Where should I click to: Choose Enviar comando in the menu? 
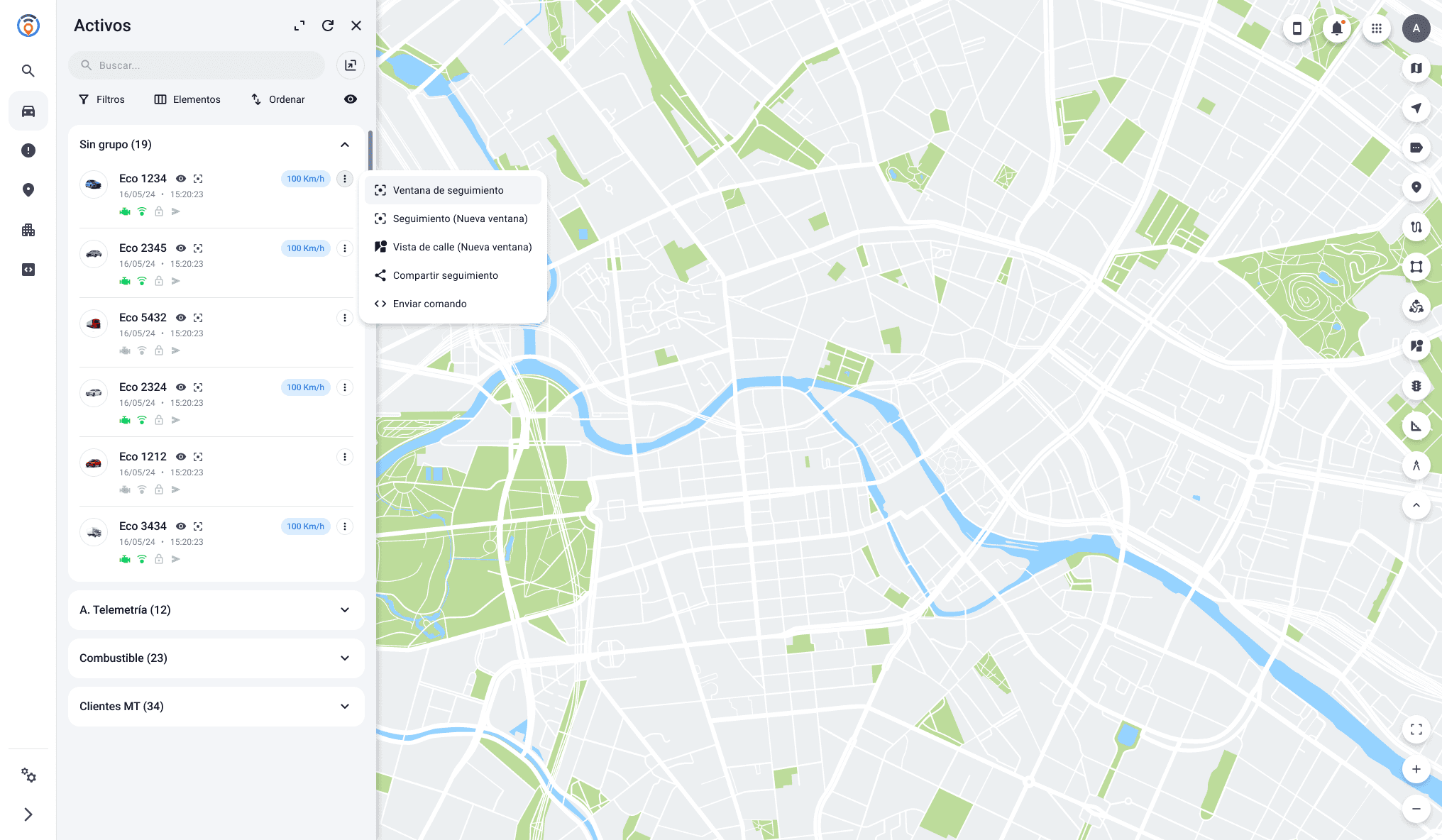[x=430, y=304]
